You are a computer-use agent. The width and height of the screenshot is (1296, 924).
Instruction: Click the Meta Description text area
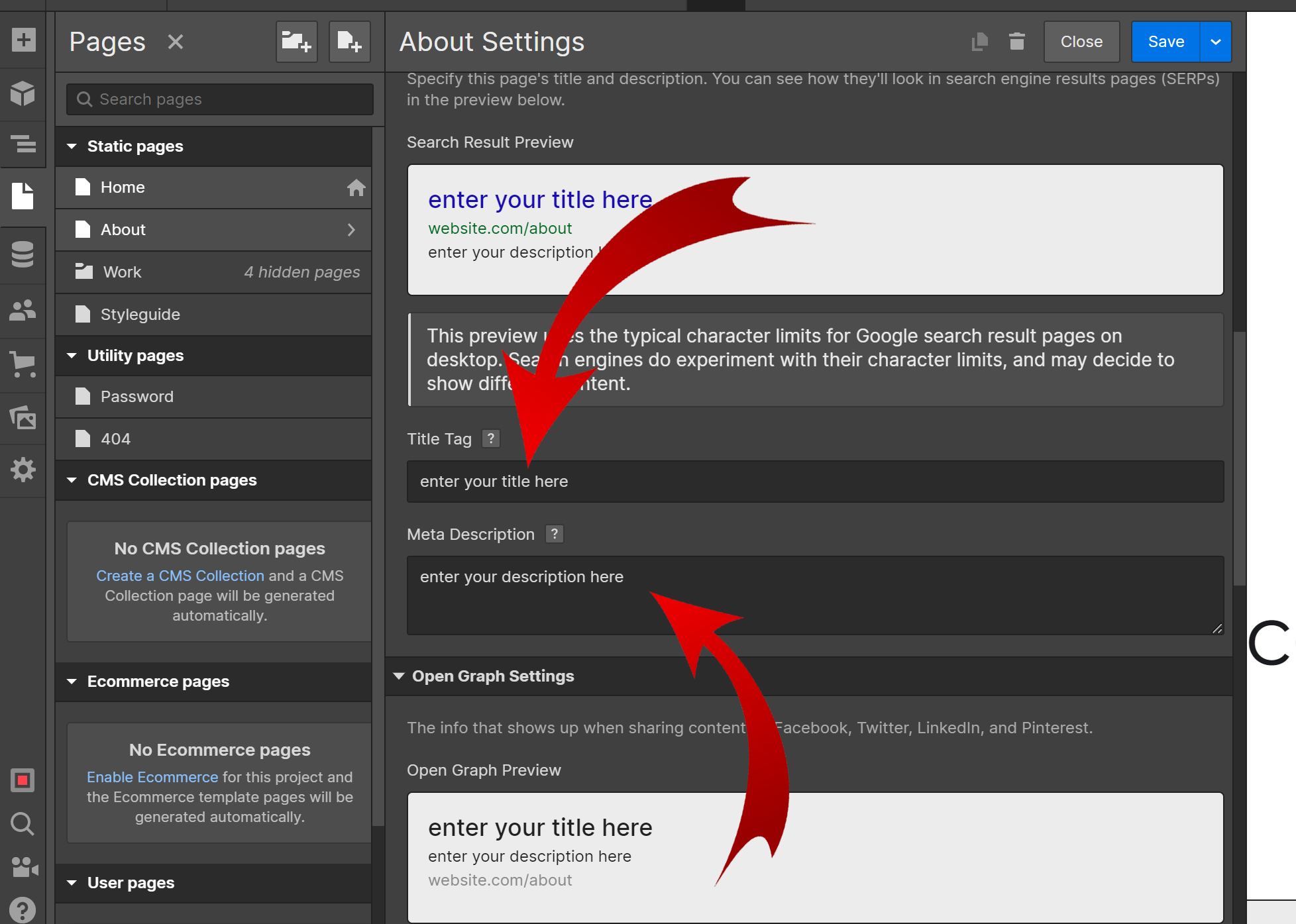815,595
